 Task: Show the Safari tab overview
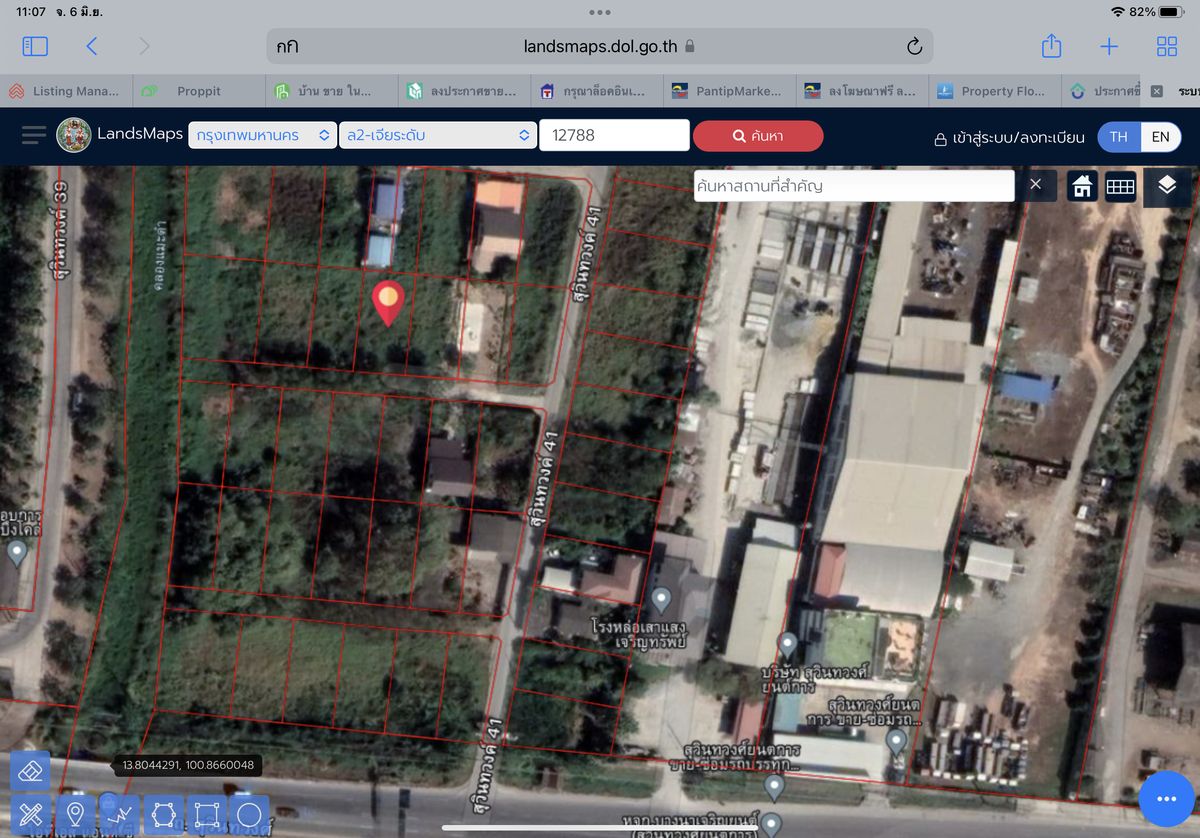coord(1167,46)
